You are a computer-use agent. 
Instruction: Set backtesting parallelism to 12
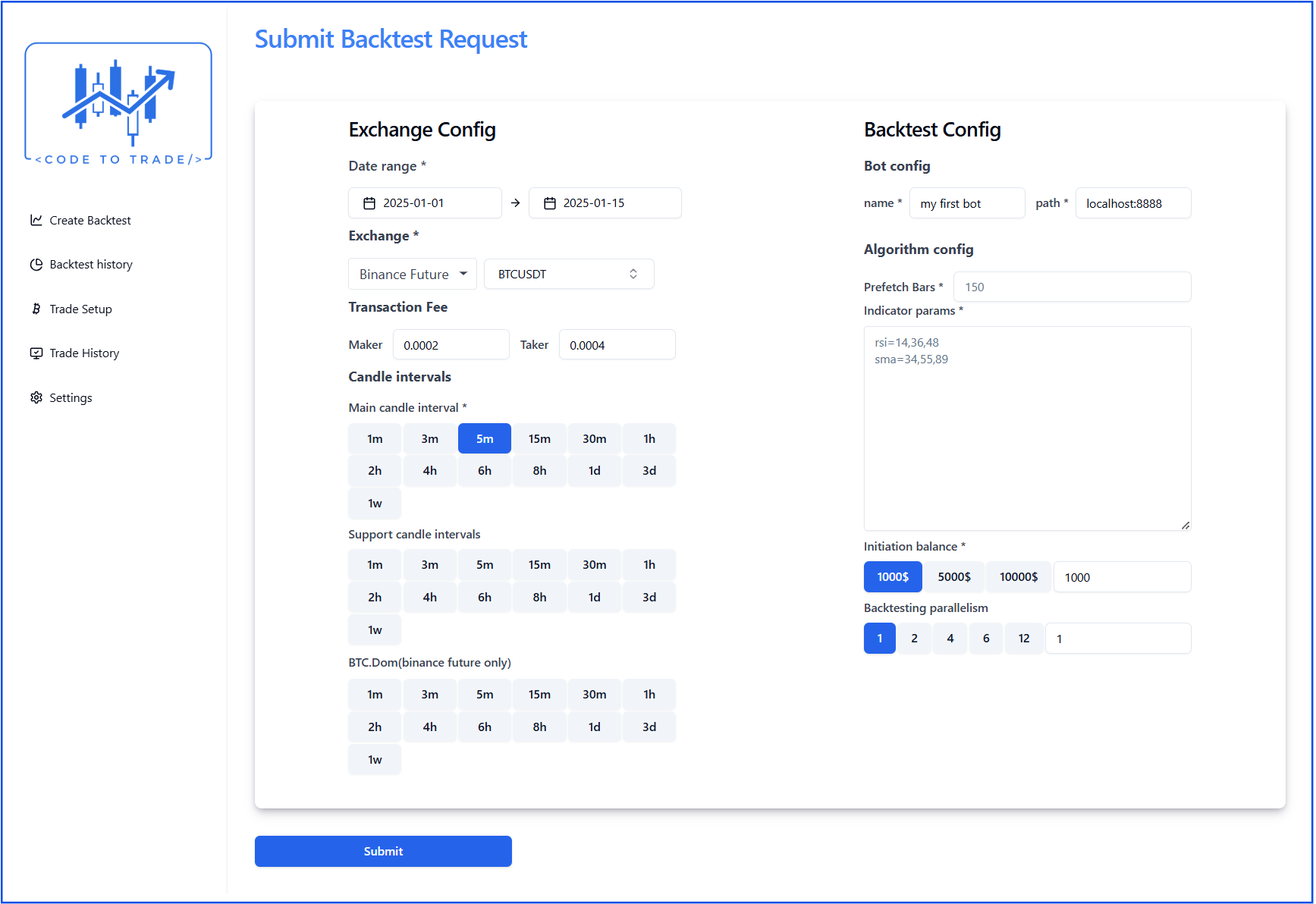(x=1023, y=639)
